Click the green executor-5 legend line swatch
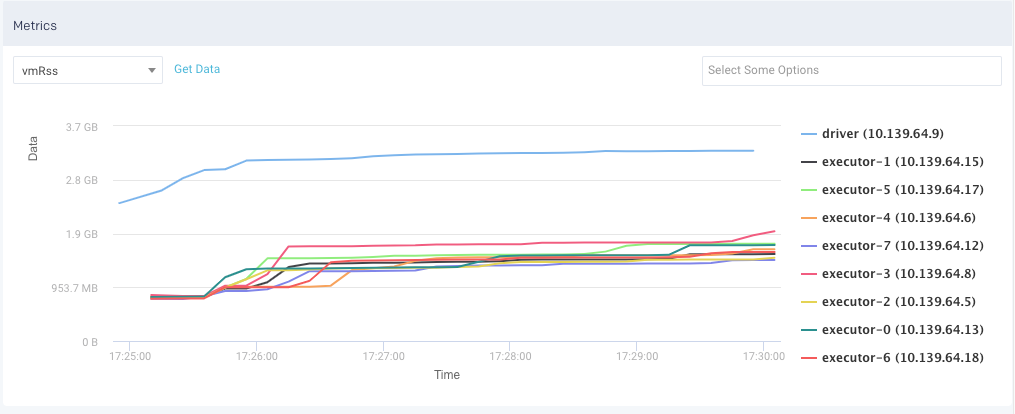The height and width of the screenshot is (414, 1015). pyautogui.click(x=809, y=189)
